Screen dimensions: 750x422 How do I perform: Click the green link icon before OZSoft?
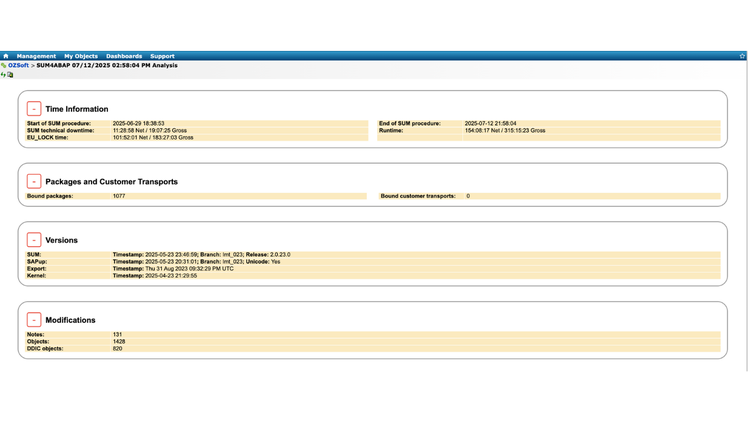3,66
